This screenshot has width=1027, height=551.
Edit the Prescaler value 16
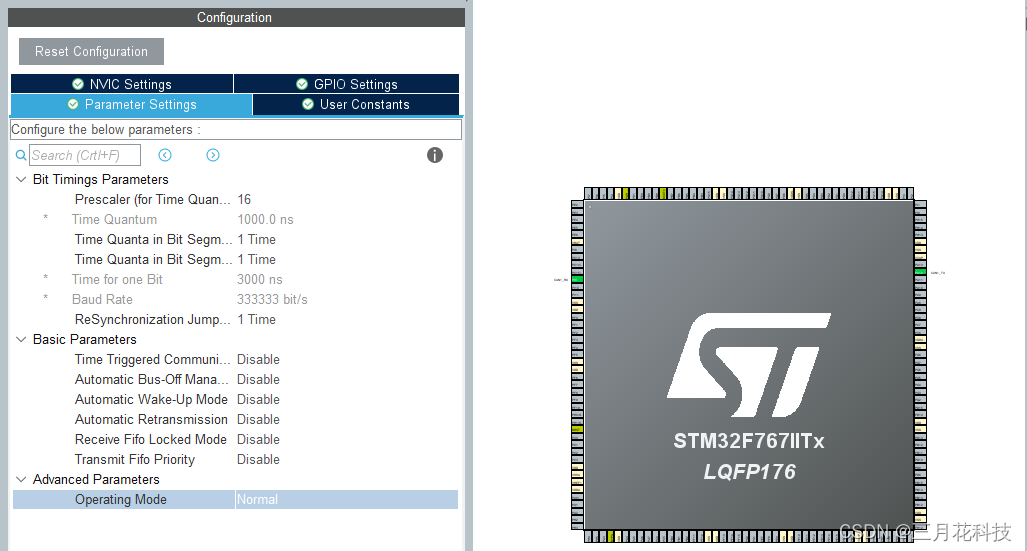pyautogui.click(x=244, y=199)
